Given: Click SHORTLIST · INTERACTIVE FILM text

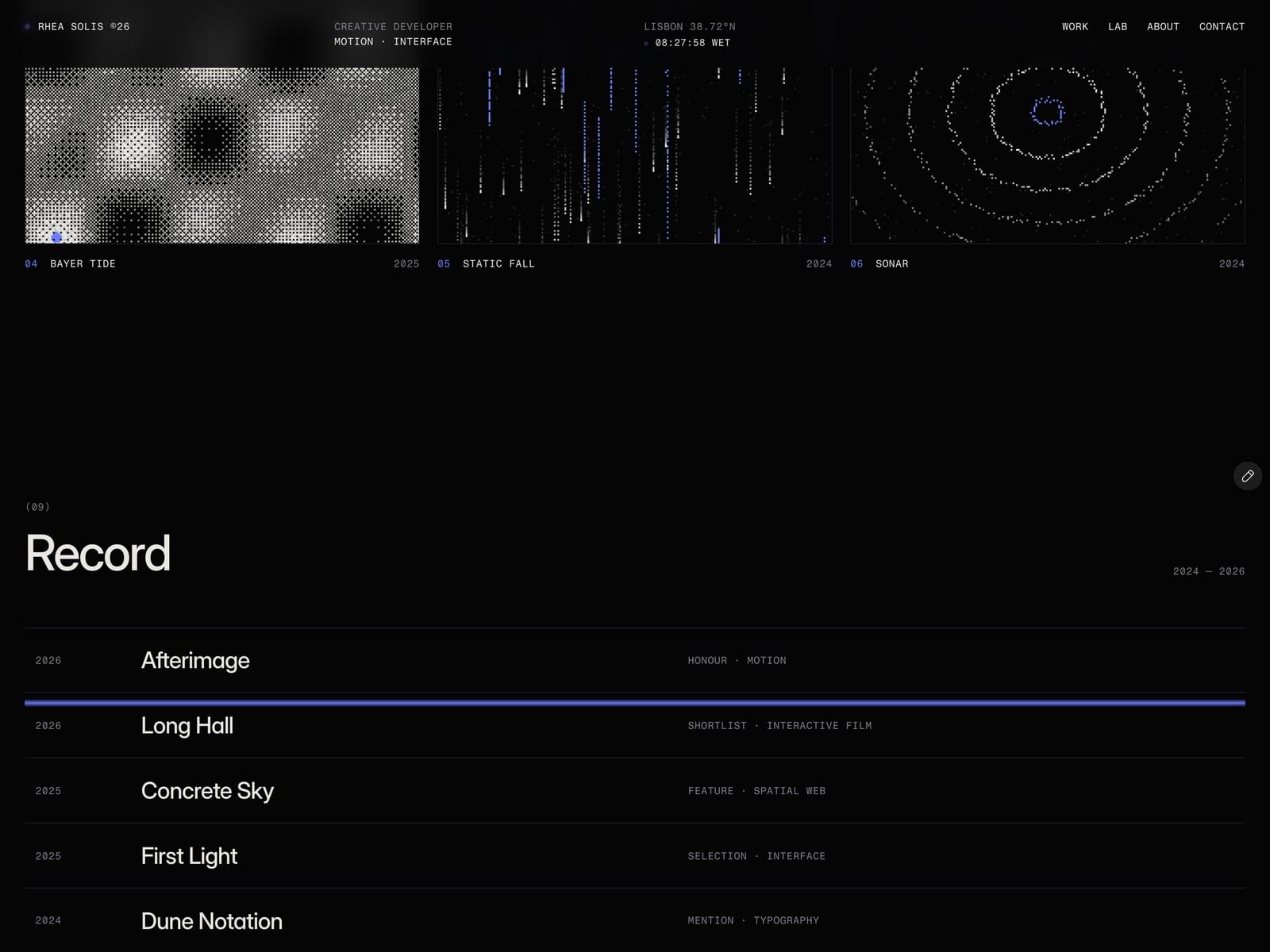Looking at the screenshot, I should point(779,726).
